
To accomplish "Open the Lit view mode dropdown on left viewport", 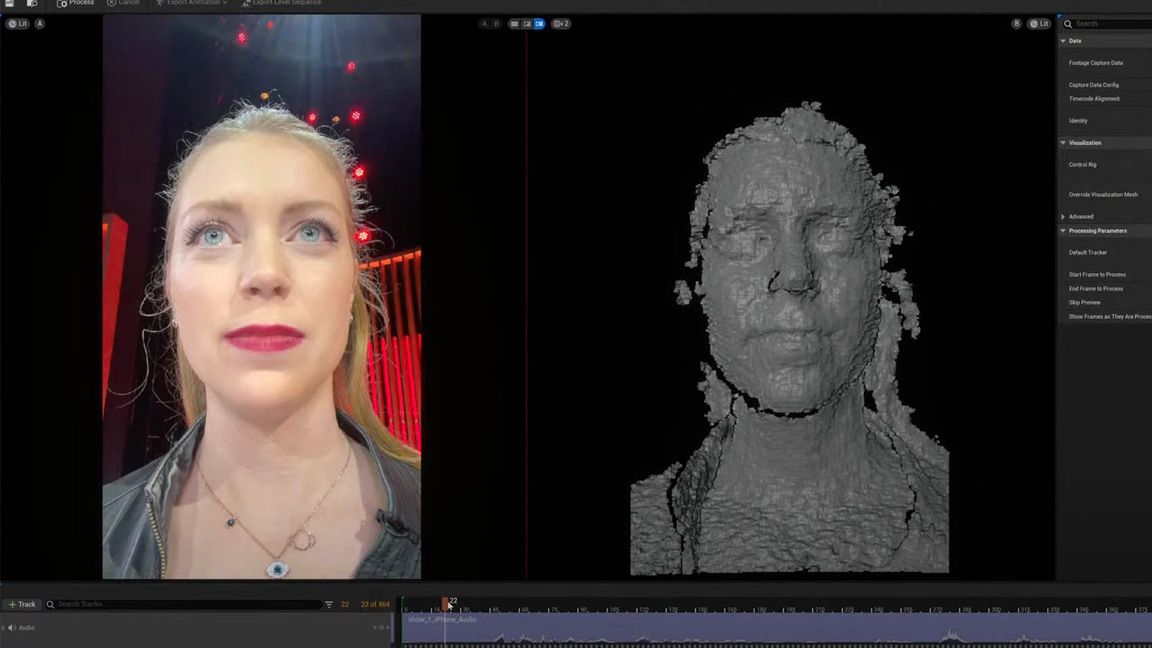I will pyautogui.click(x=18, y=23).
